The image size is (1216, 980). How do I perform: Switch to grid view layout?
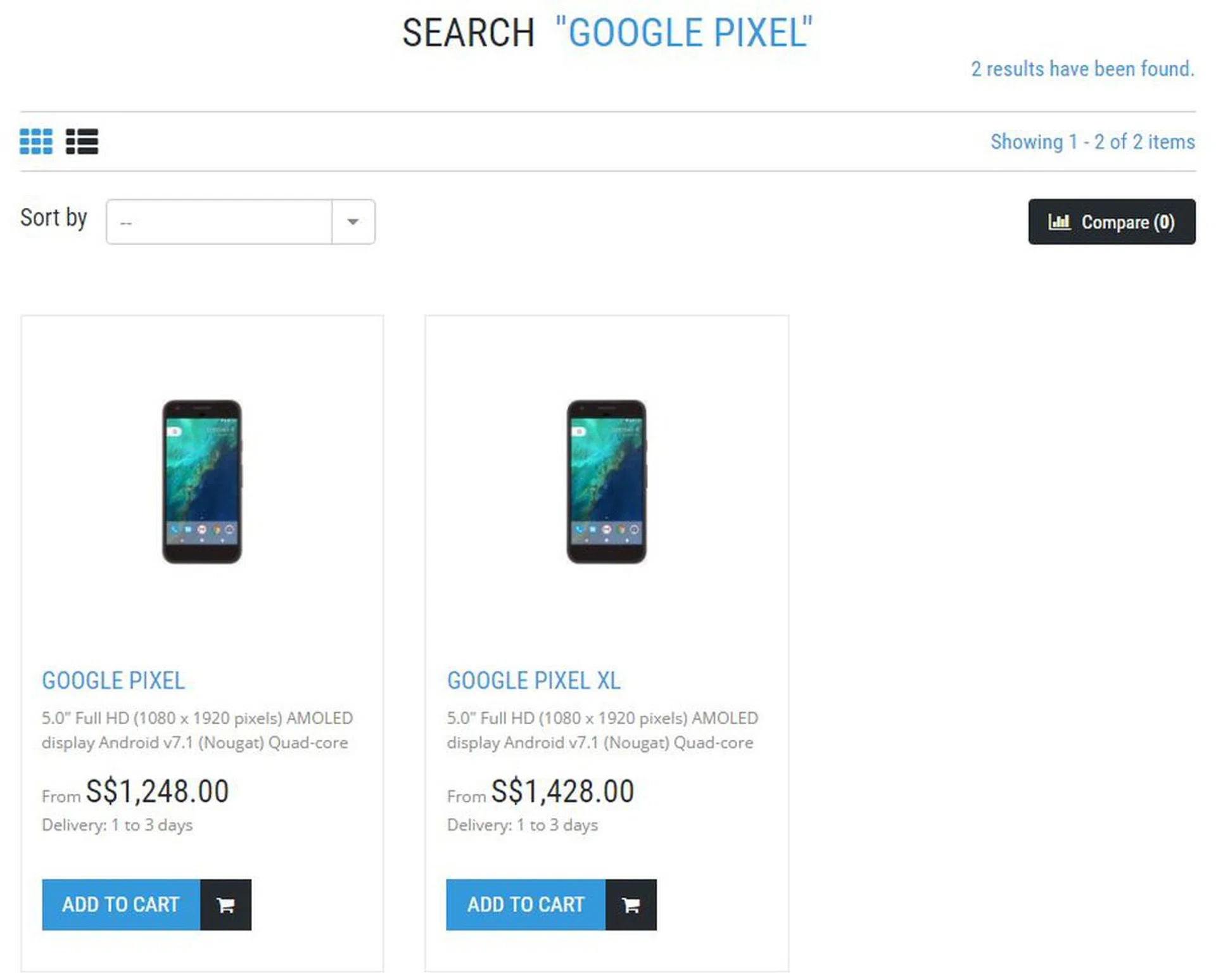tap(36, 141)
